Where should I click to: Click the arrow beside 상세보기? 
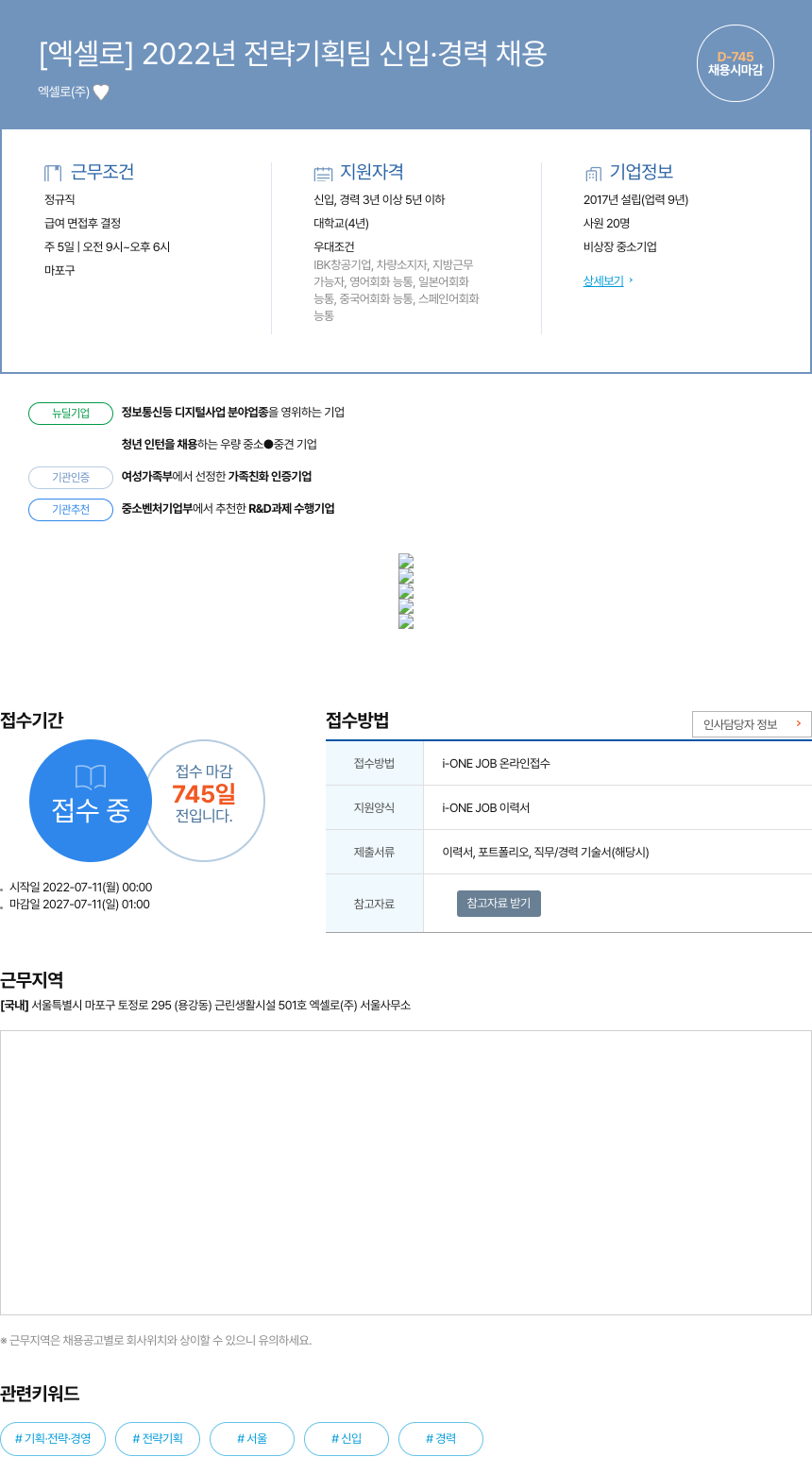click(x=631, y=280)
